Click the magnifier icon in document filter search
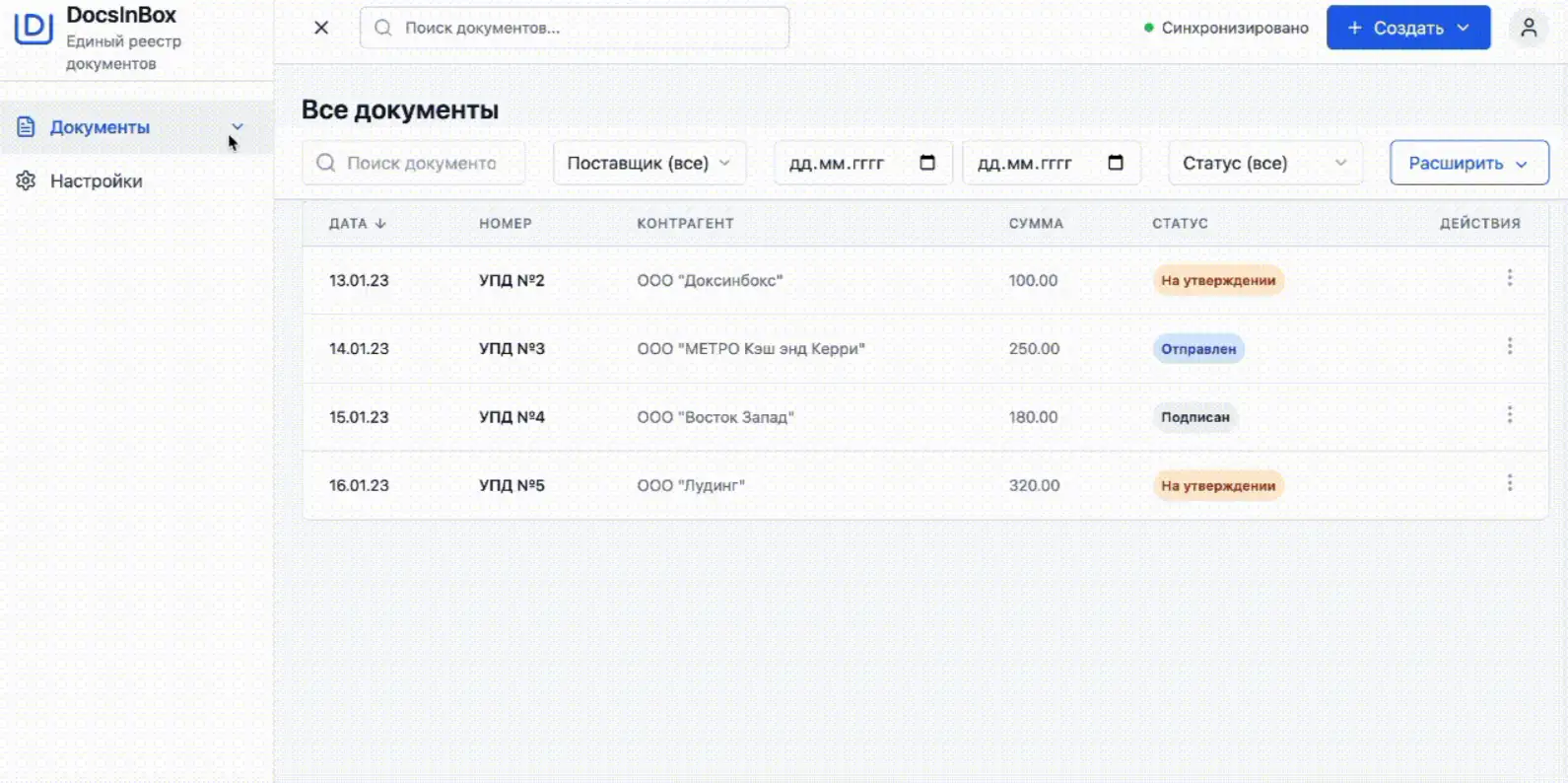Screen dimensions: 1568x783 point(325,163)
